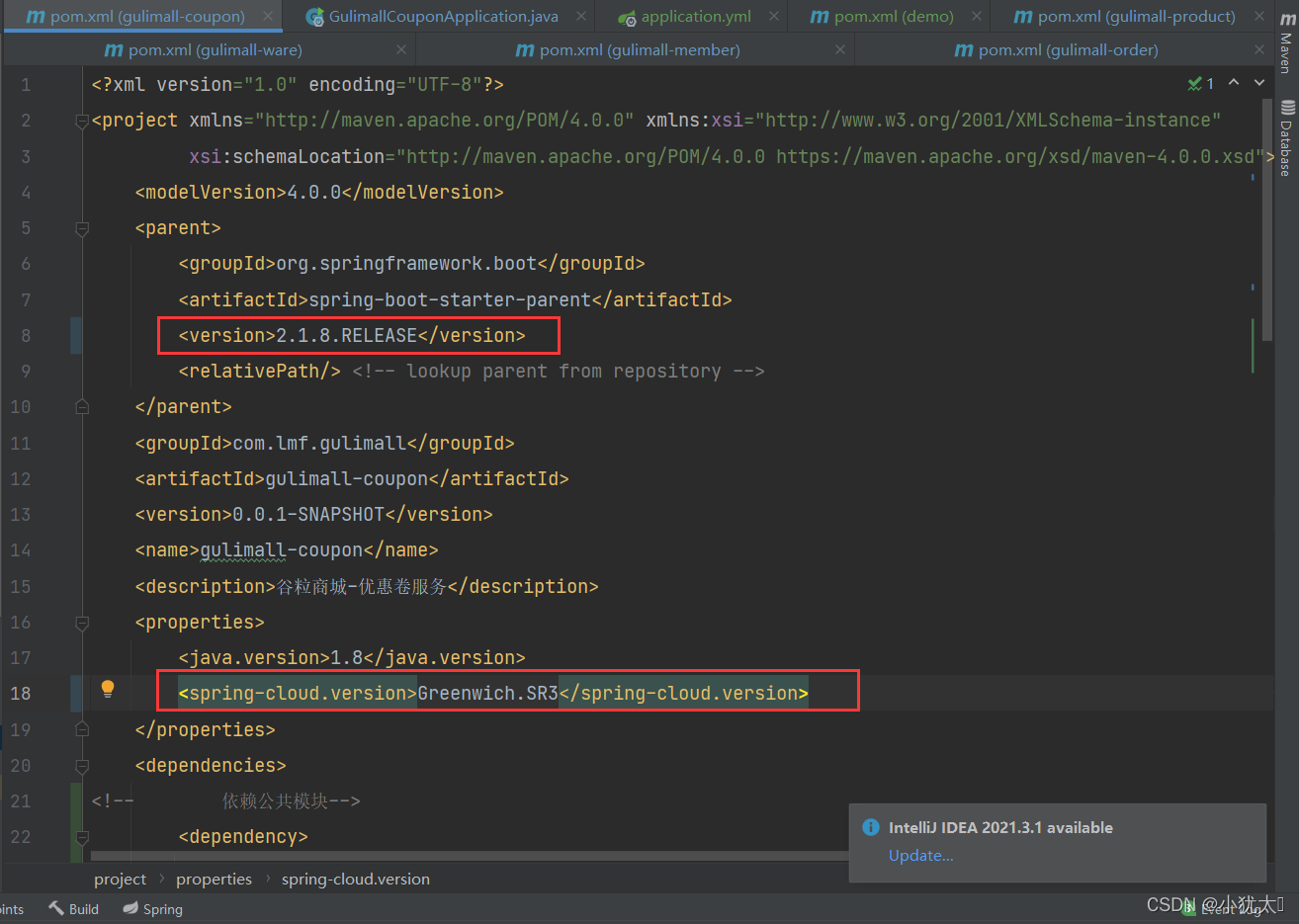Viewport: 1299px width, 924px height.
Task: Click spring-boot-starter-parent artifactId text
Action: click(450, 300)
